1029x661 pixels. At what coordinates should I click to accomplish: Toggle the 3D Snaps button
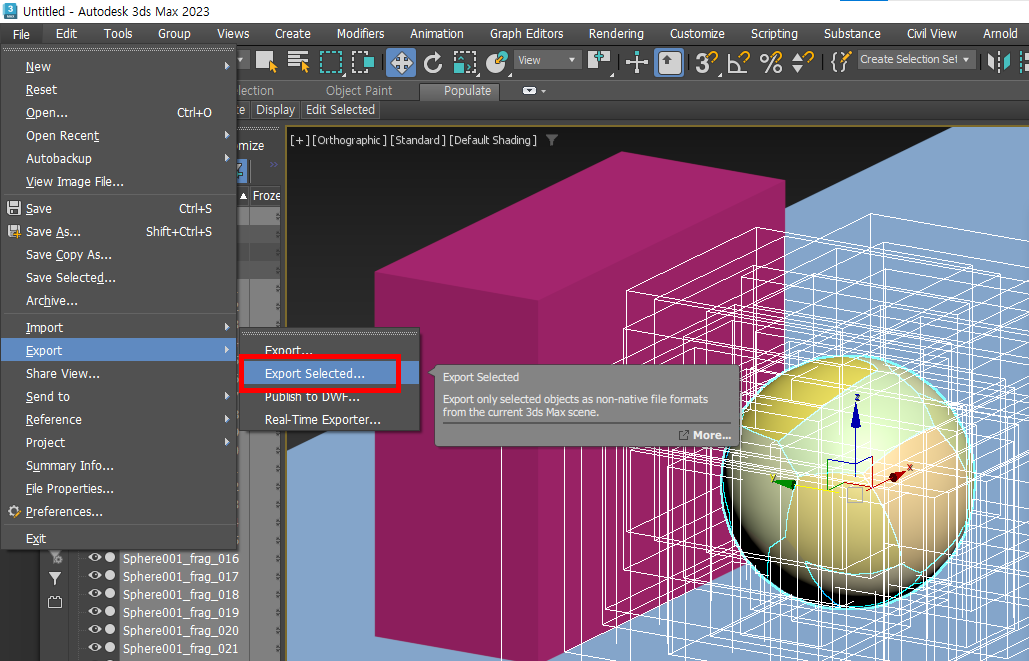point(706,62)
